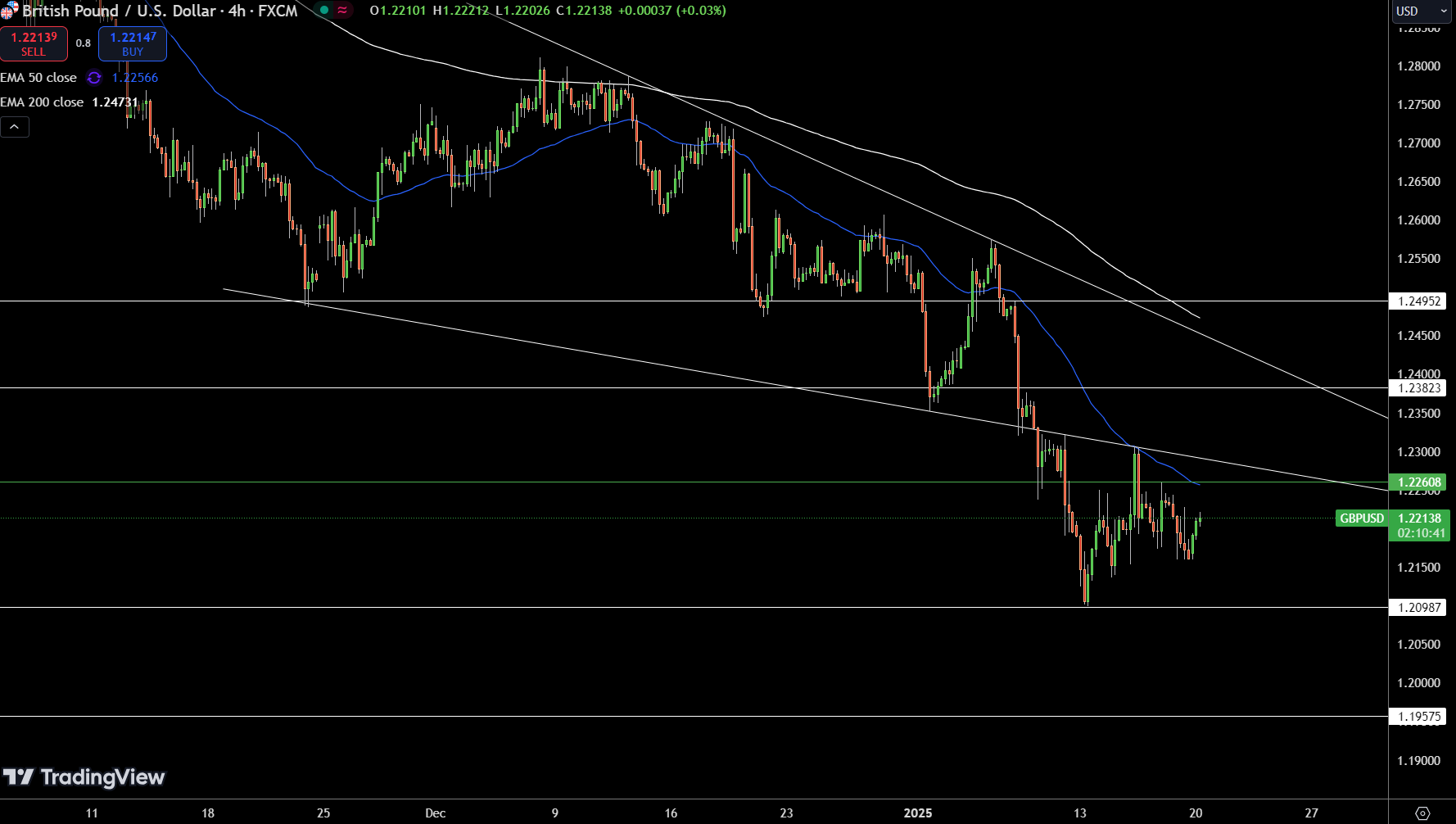Select the EMA 50 close indicator label
Viewport: 1456px width, 824px height.
[x=38, y=78]
